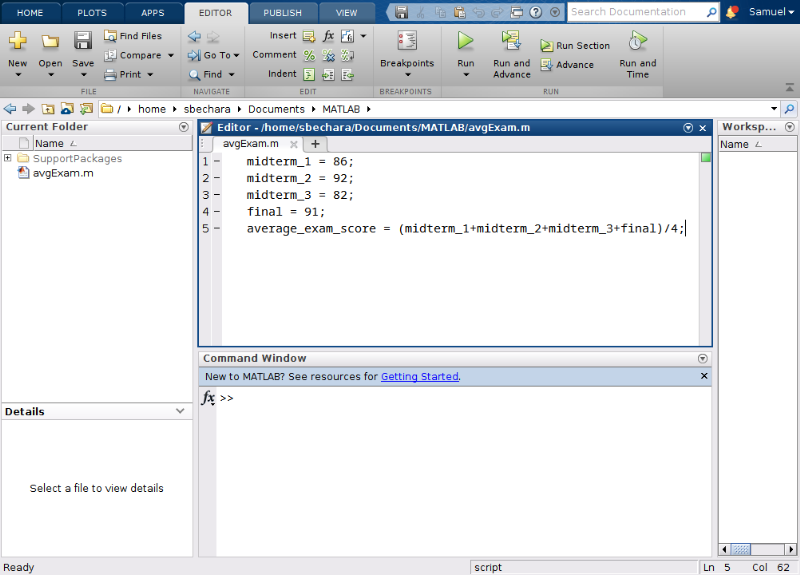The height and width of the screenshot is (575, 800).
Task: Click the Advance button
Action: [x=567, y=65]
